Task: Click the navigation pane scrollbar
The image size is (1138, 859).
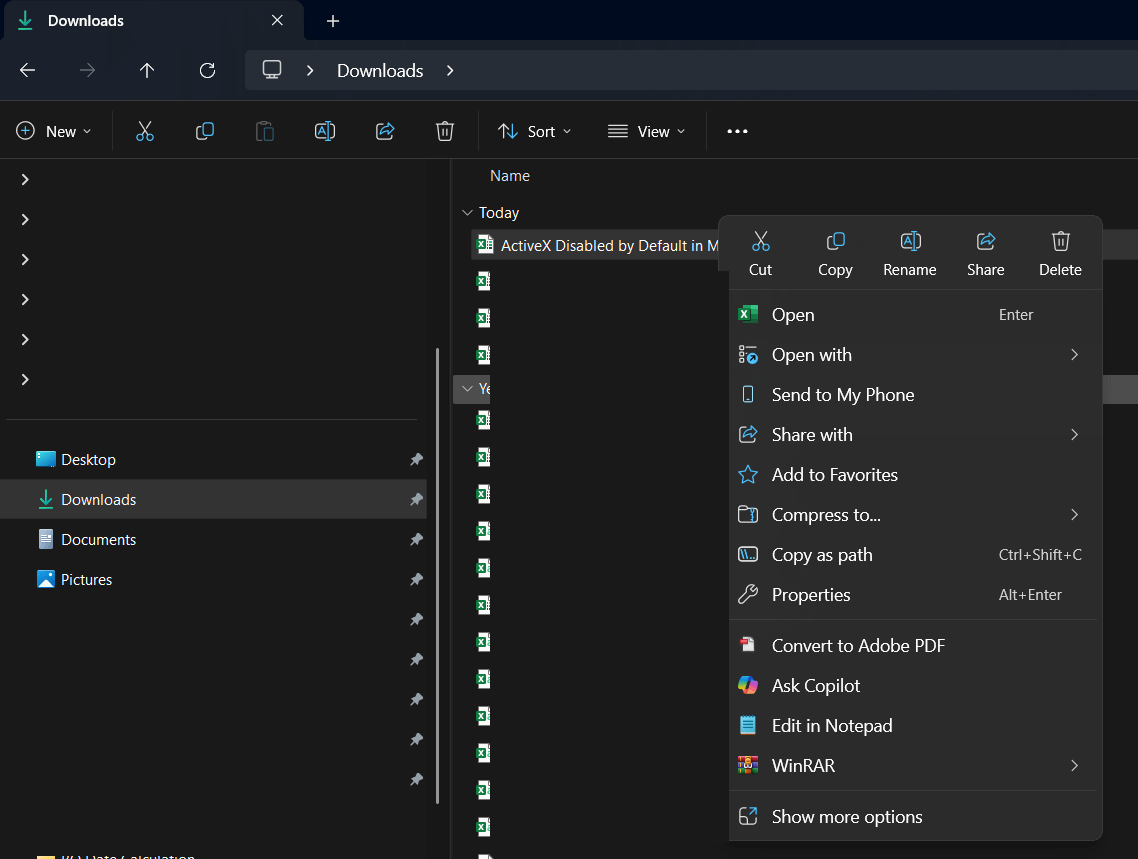Action: click(438, 575)
